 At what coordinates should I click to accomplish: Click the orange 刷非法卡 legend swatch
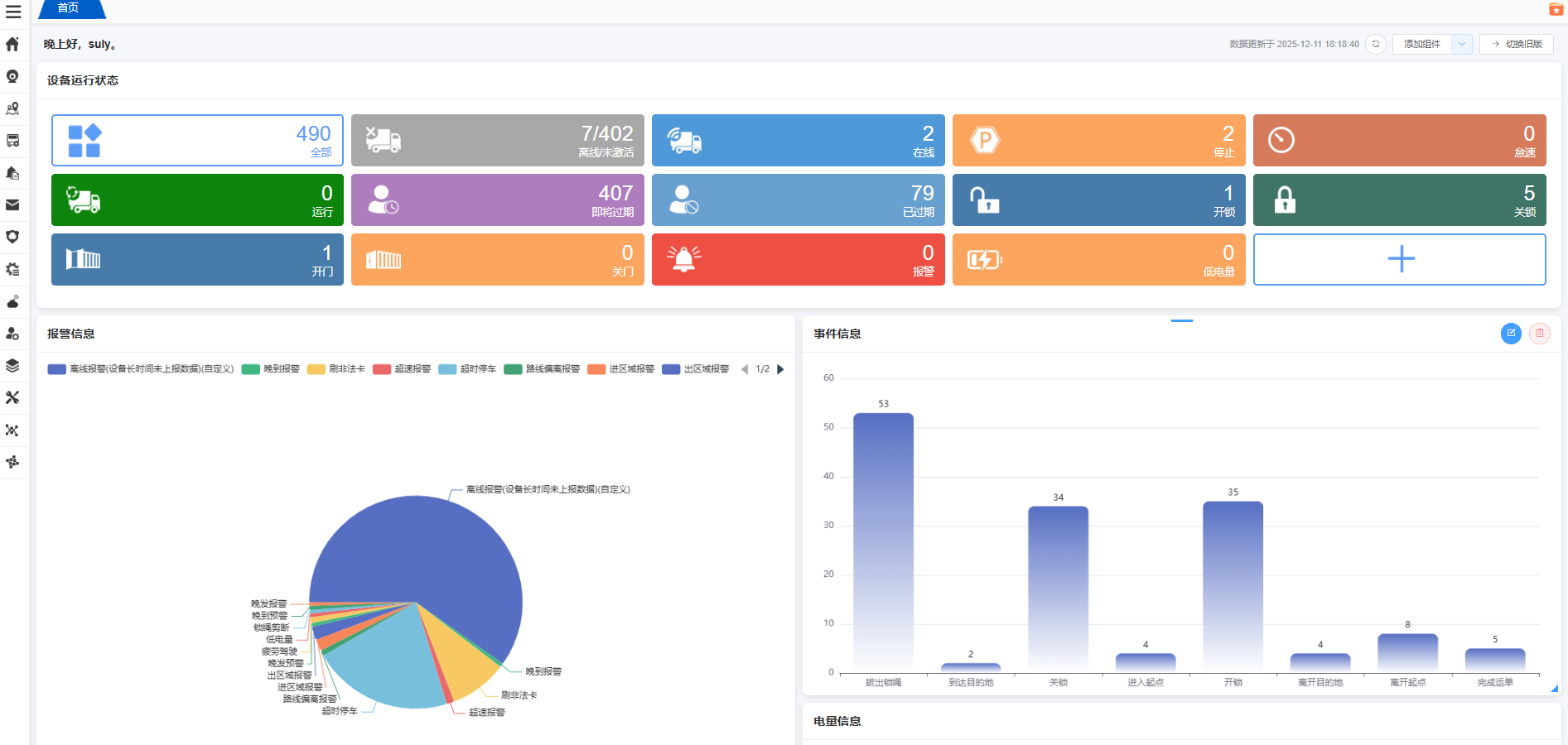pos(316,369)
